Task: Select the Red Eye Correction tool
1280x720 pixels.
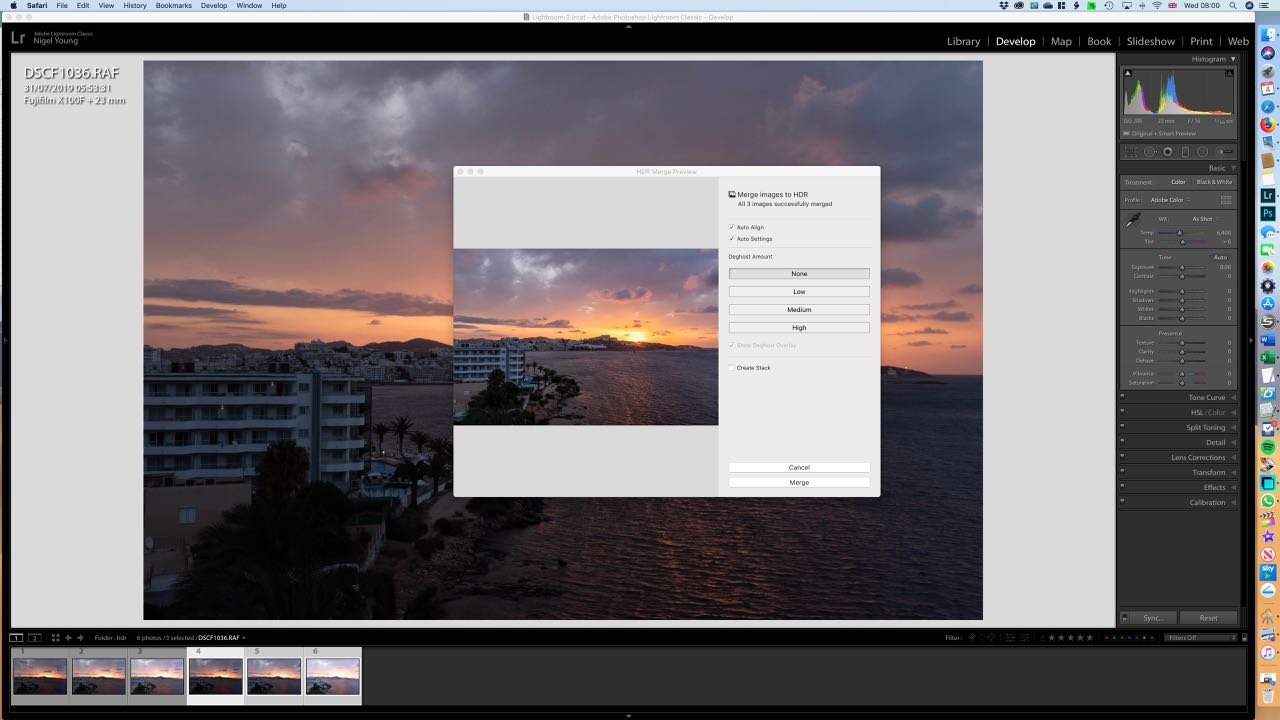Action: pyautogui.click(x=1168, y=150)
